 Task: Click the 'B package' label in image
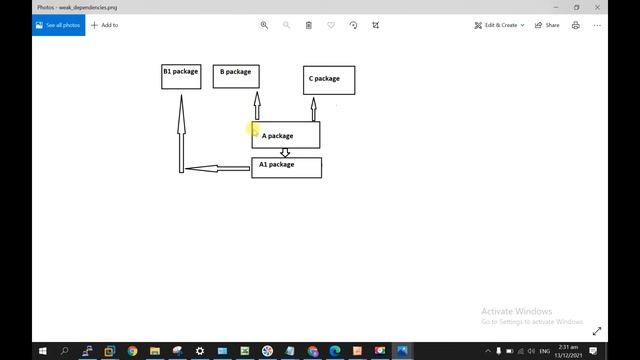coord(236,72)
